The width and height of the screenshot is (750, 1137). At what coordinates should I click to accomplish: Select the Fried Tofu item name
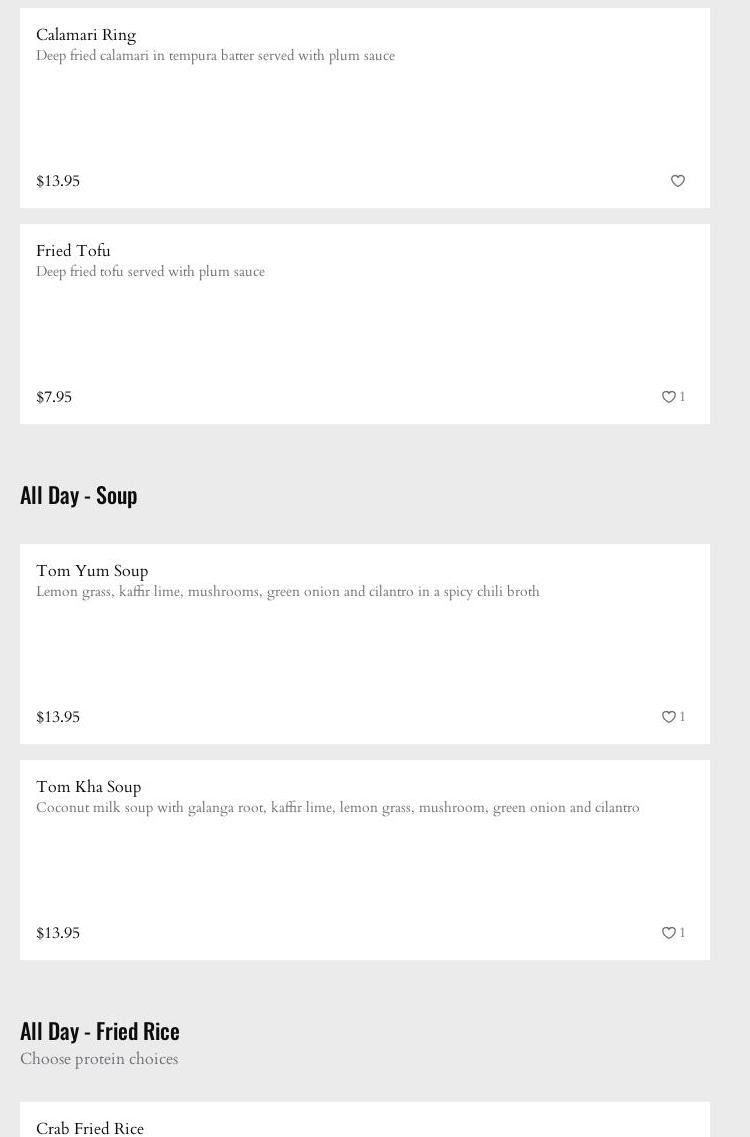click(x=73, y=251)
